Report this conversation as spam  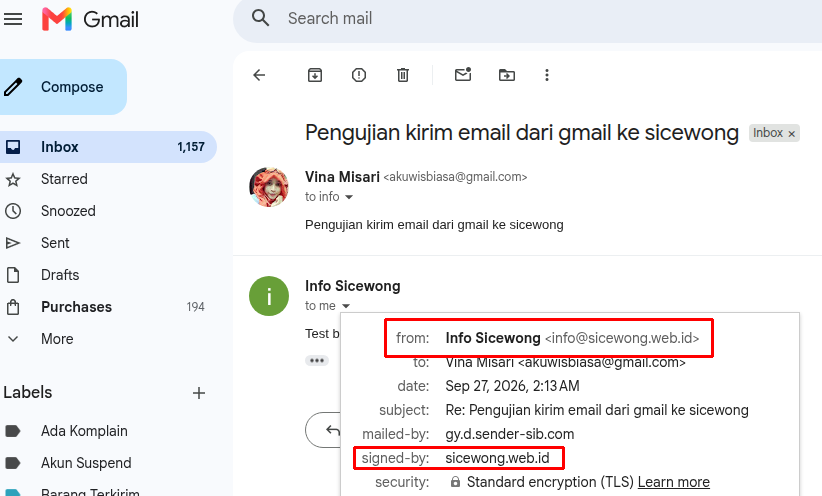pos(359,75)
